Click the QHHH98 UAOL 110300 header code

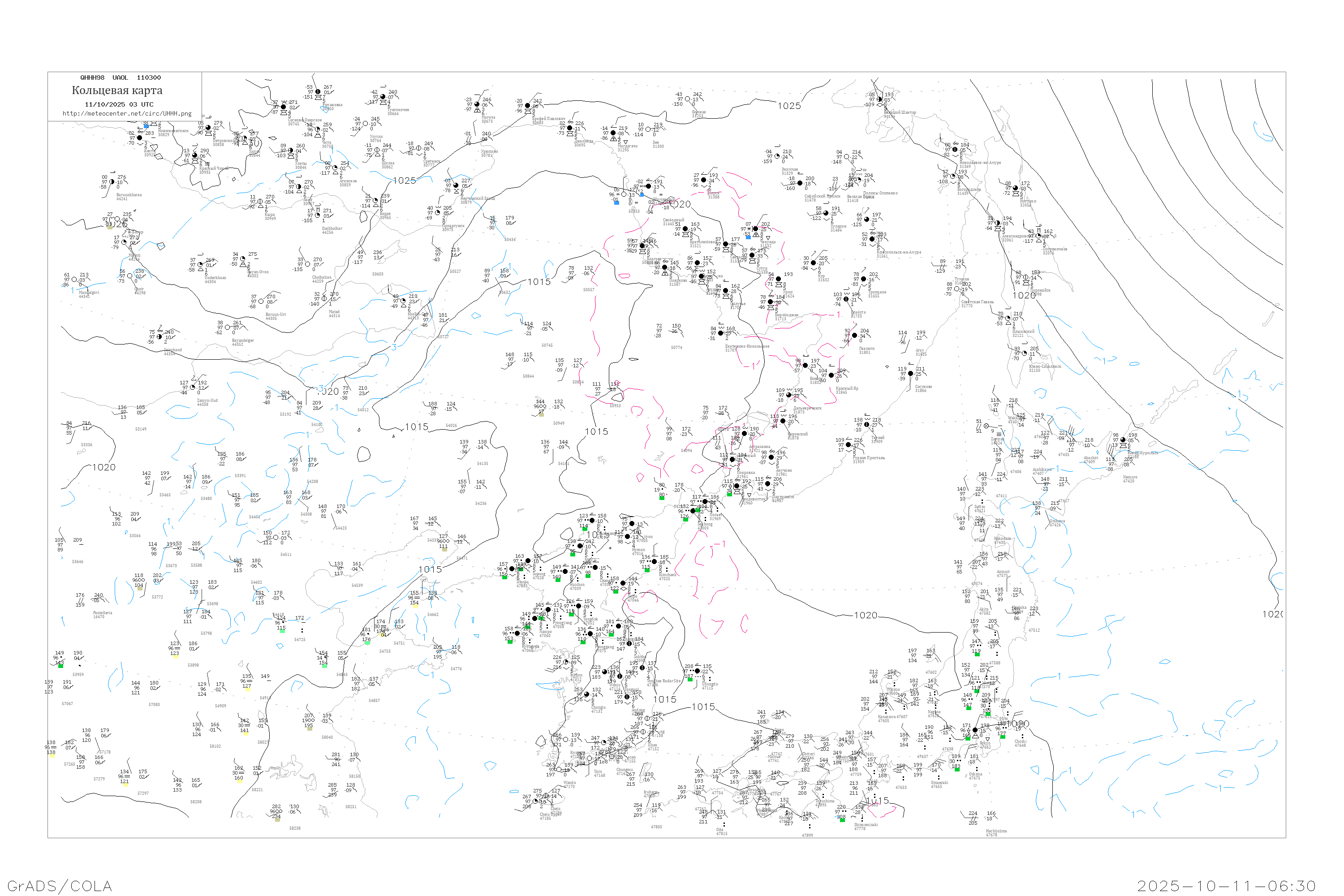tap(121, 78)
